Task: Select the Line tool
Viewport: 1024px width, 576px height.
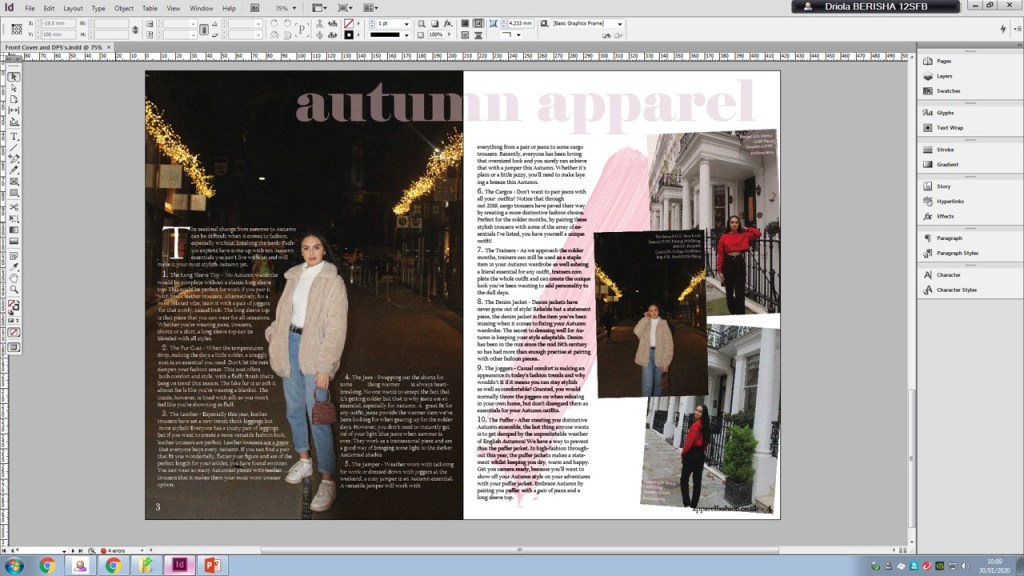Action: 14,148
